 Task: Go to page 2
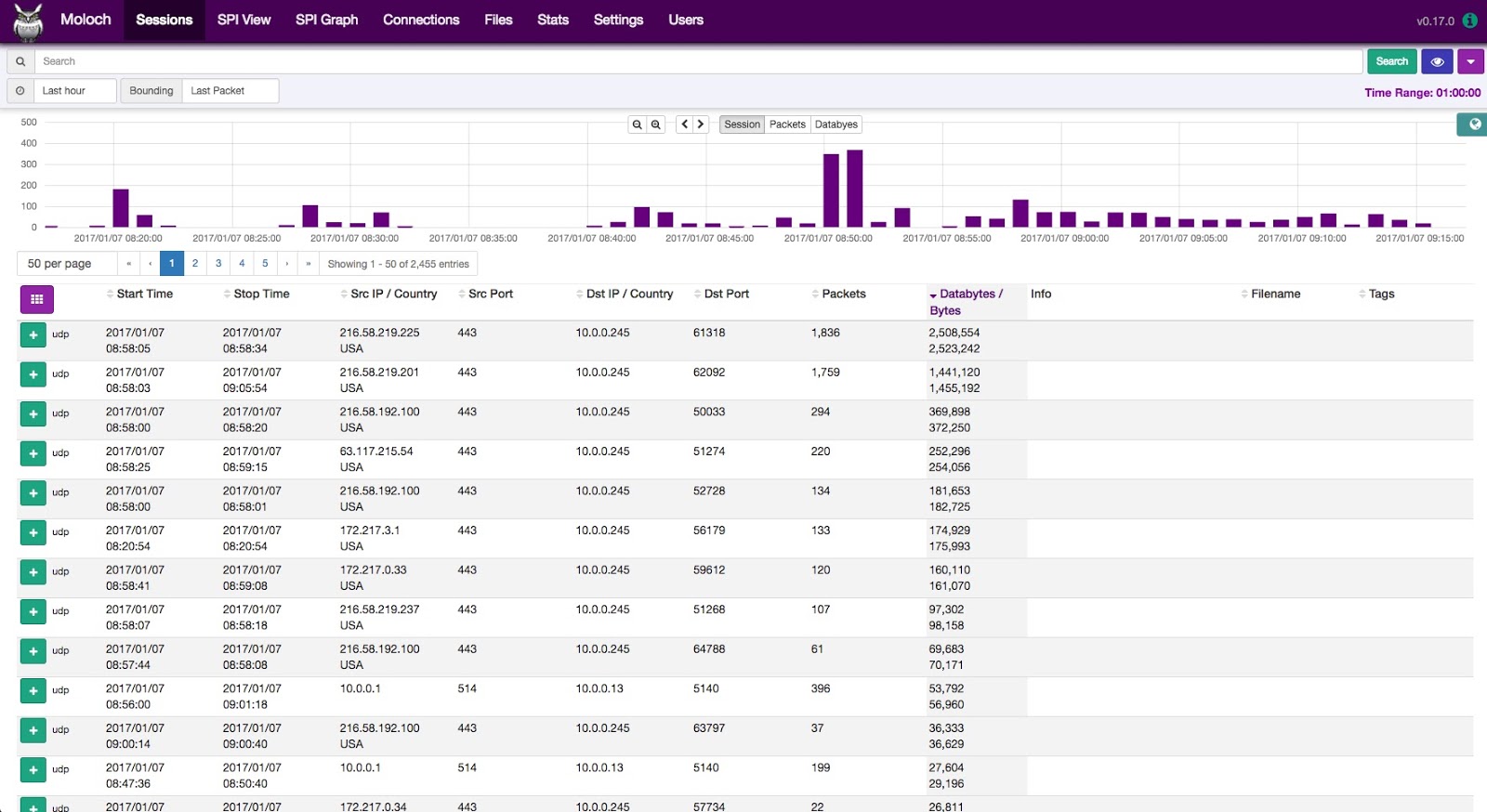(x=195, y=264)
